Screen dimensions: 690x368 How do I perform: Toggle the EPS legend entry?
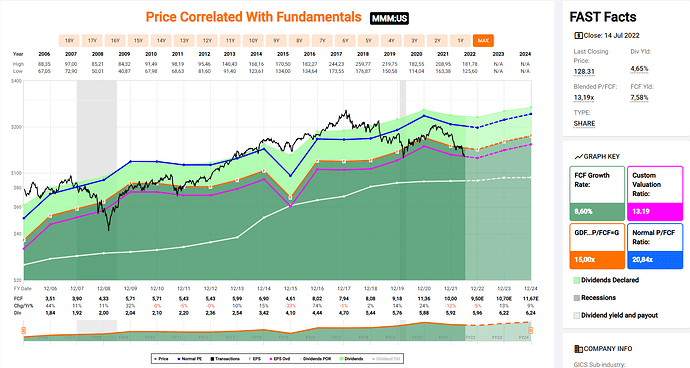(x=254, y=359)
